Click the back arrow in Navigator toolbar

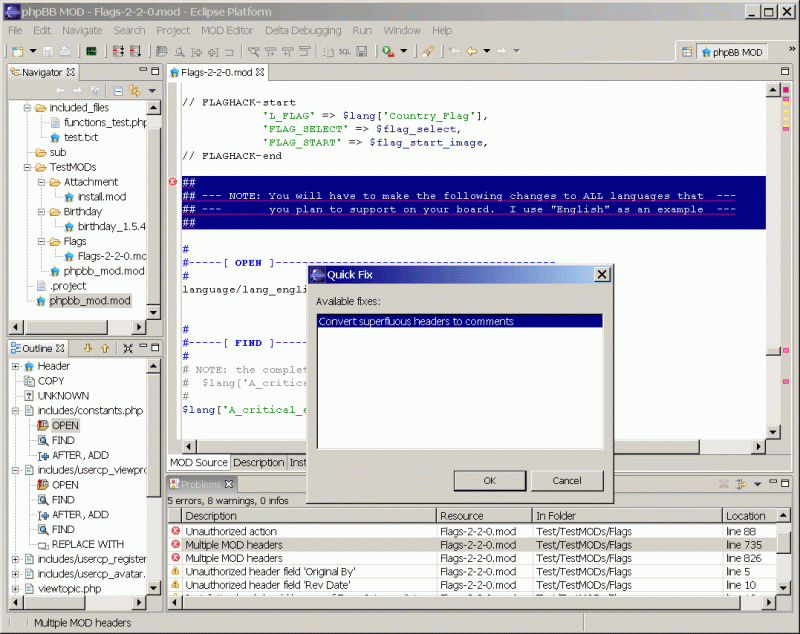pos(61,90)
